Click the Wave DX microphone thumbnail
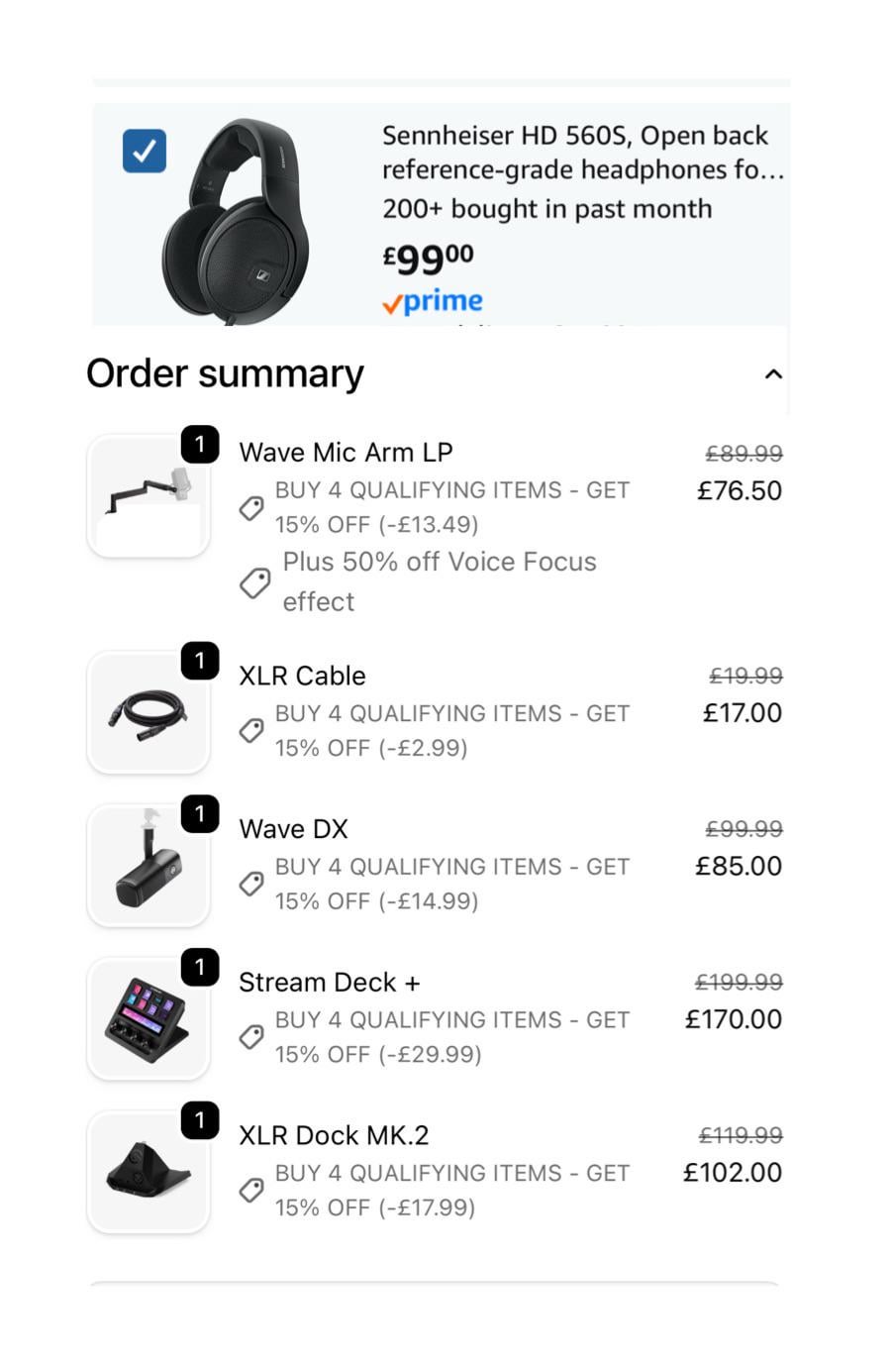Screen dimensions: 896x1364 [149, 866]
